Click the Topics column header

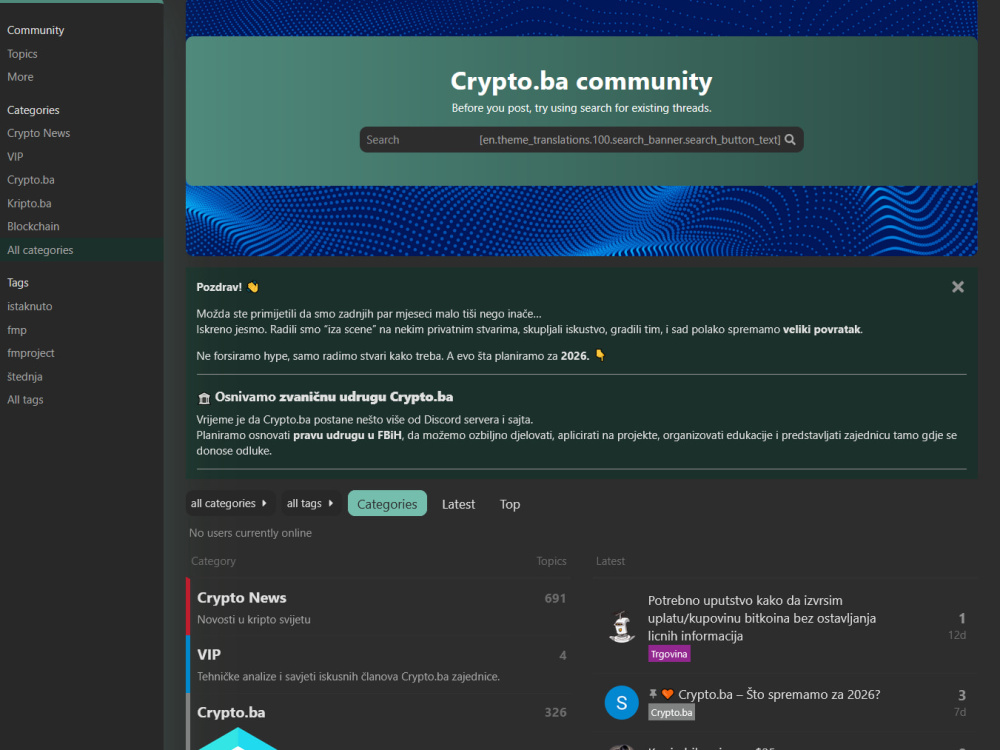(551, 561)
